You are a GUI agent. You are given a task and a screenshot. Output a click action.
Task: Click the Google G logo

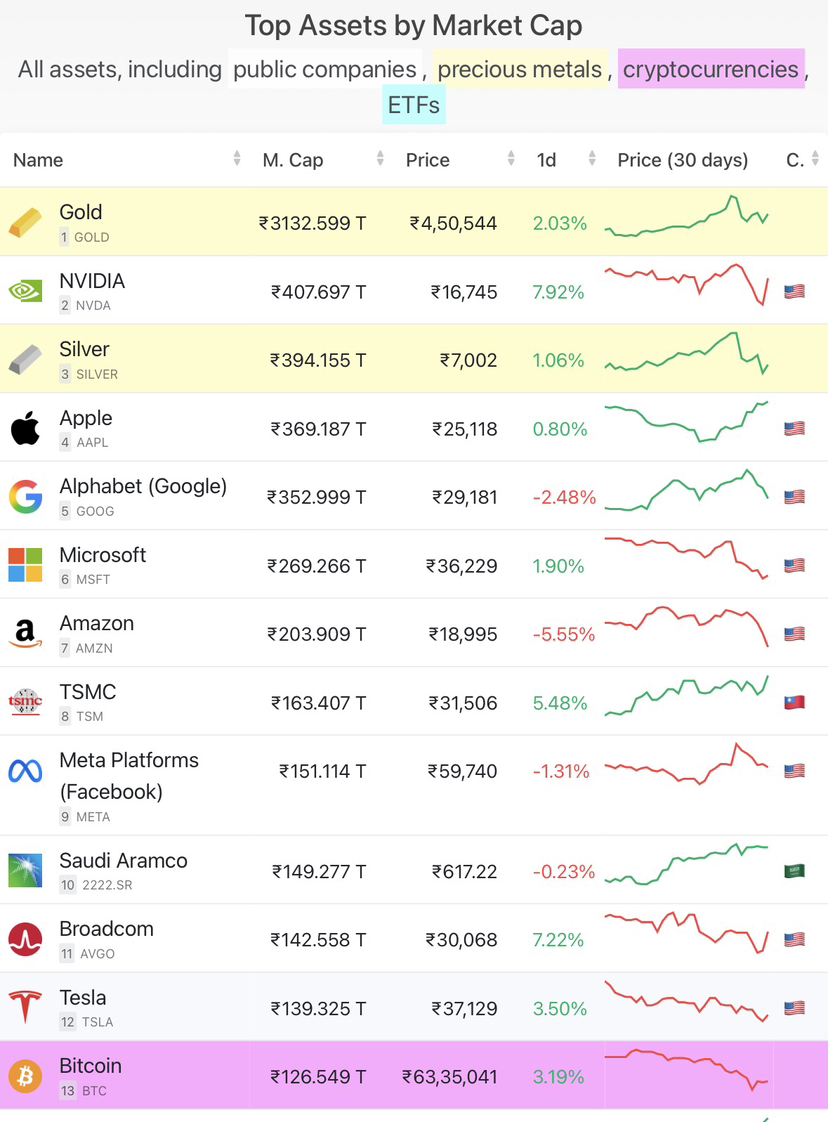pyautogui.click(x=26, y=497)
